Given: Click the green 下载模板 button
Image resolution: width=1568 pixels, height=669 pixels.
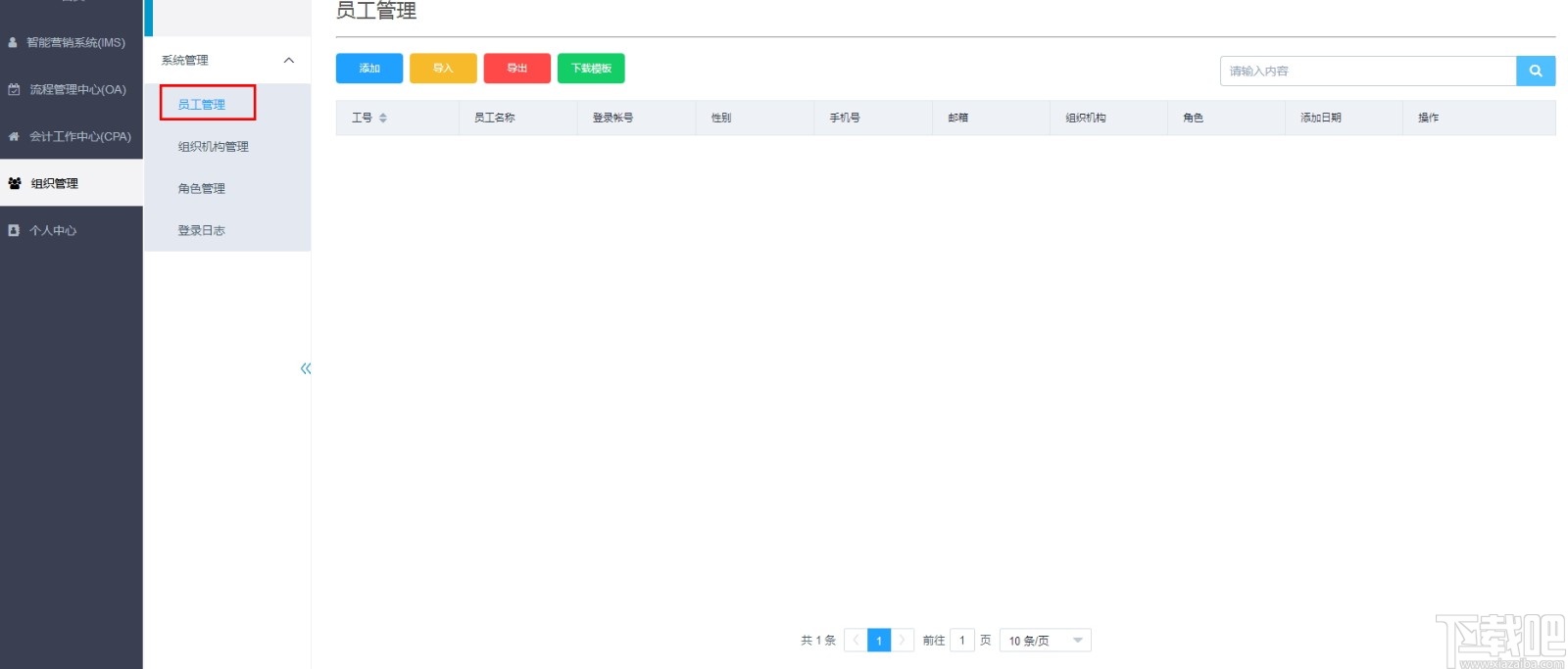Looking at the screenshot, I should click(591, 69).
